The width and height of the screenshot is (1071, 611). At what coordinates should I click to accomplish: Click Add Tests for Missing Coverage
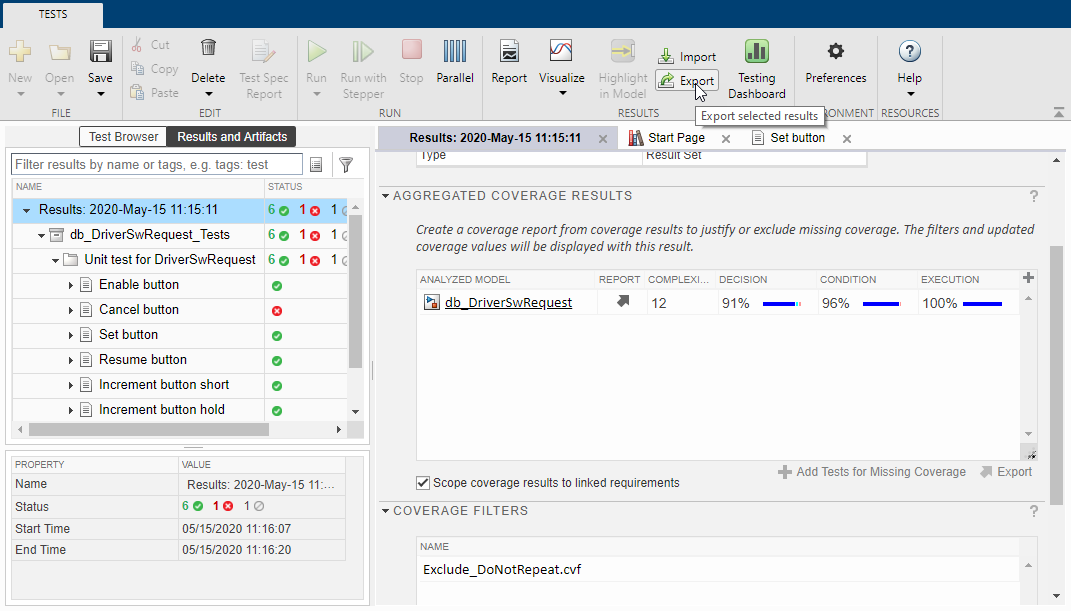click(x=872, y=472)
